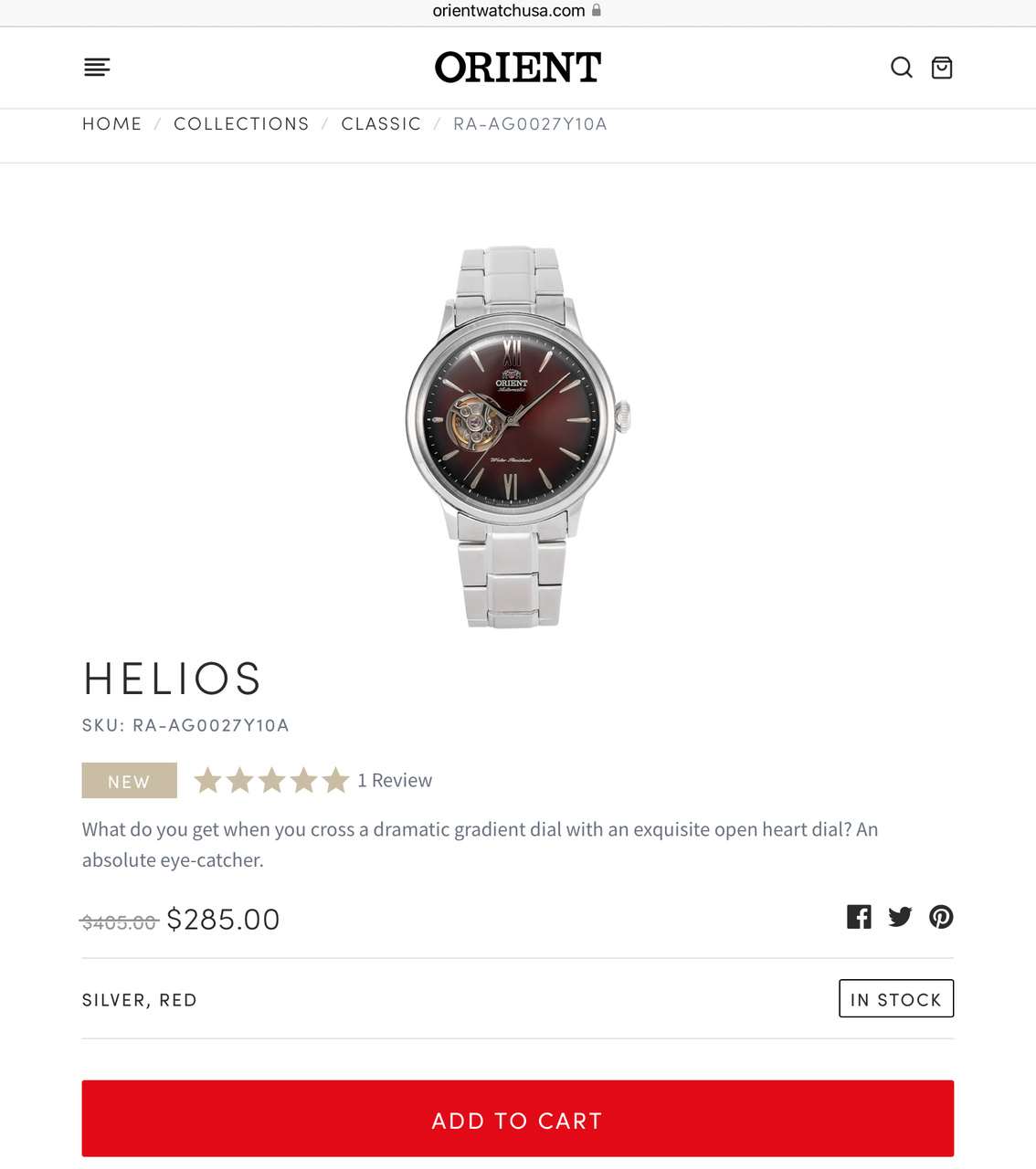This screenshot has height=1169, width=1036.
Task: Tap the orientwatchusa.com address bar
Action: coord(517,11)
